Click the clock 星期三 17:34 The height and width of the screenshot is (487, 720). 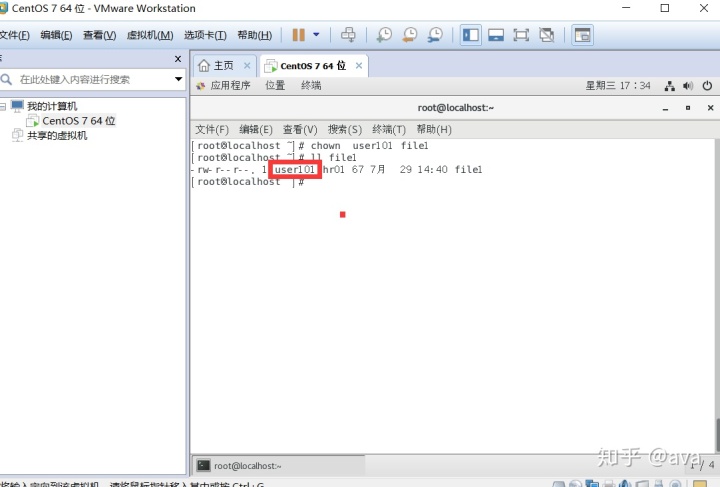618,85
